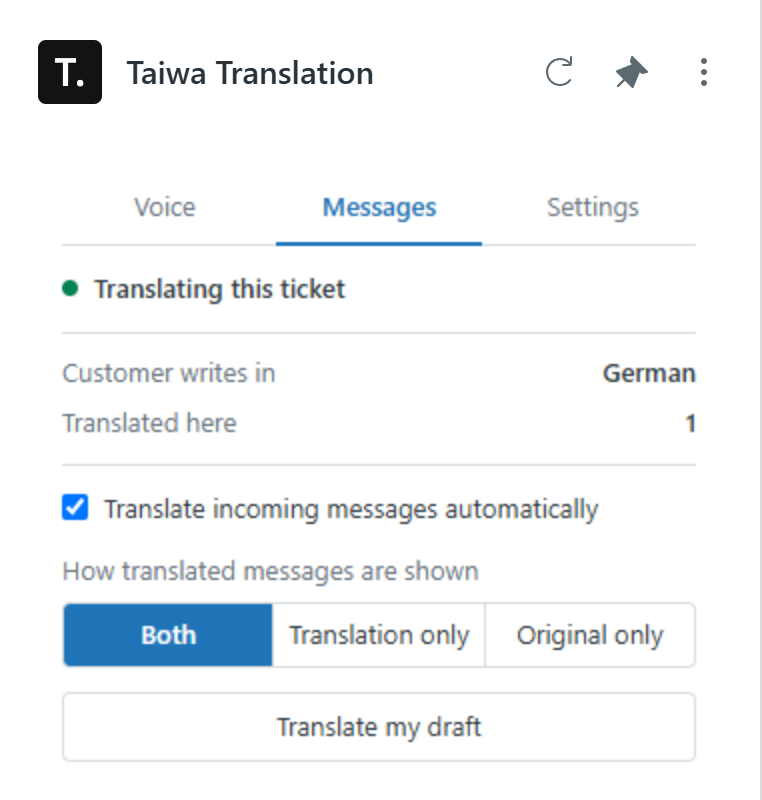Screen dimensions: 762x800
Task: Click the Taiwa Translation title text
Action: [x=250, y=73]
